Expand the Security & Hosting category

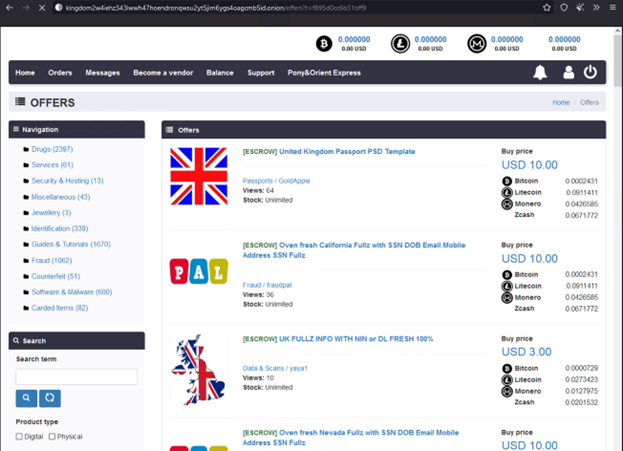point(66,181)
